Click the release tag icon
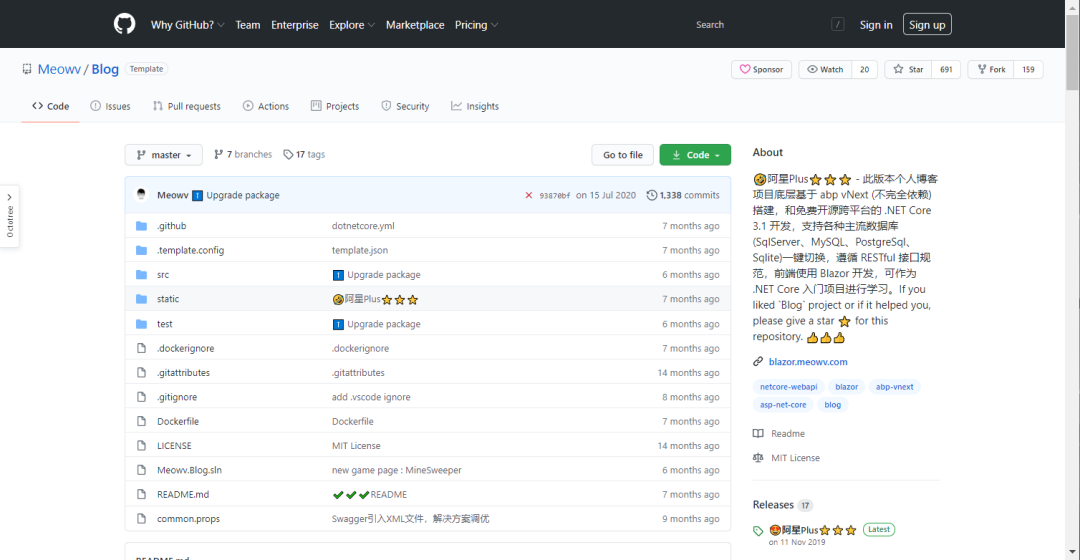 (758, 531)
